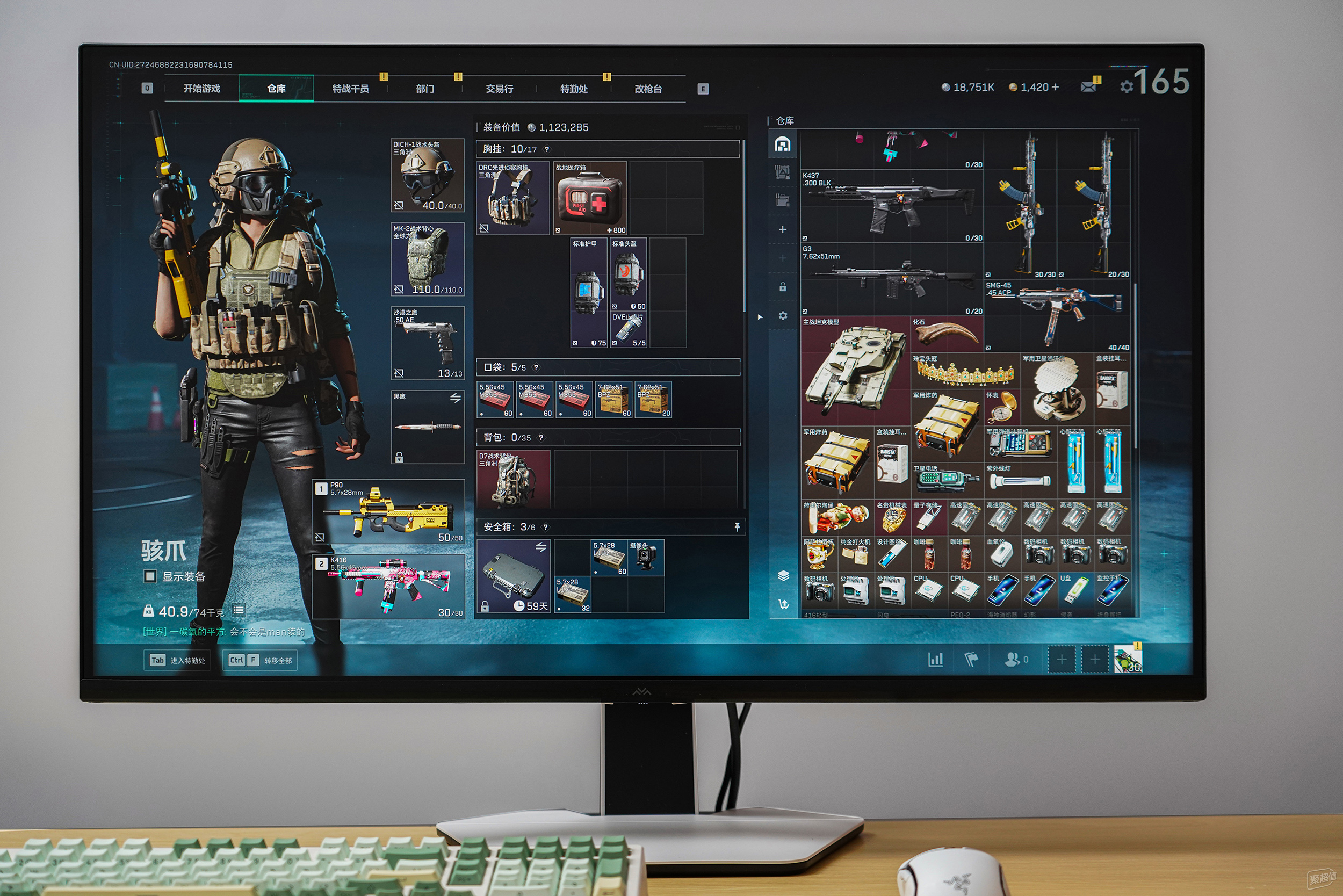1343x896 pixels.
Task: Select the 主战坦克模型 tank model item
Action: [856, 371]
